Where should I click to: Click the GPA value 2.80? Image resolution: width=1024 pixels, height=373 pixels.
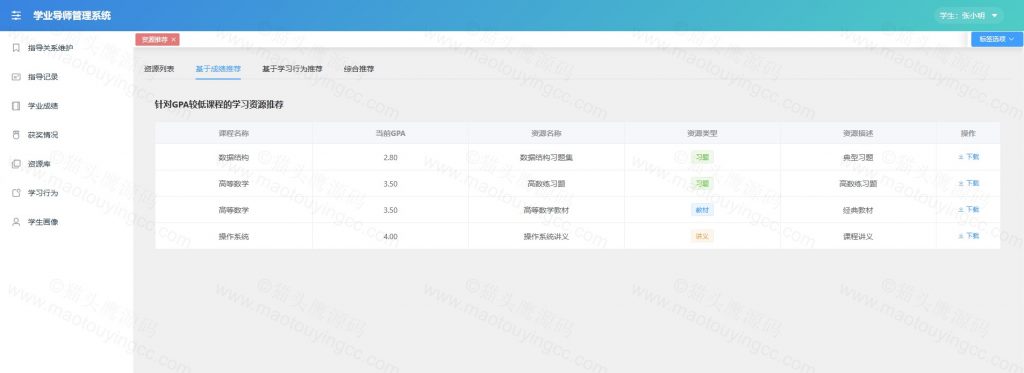(x=391, y=157)
